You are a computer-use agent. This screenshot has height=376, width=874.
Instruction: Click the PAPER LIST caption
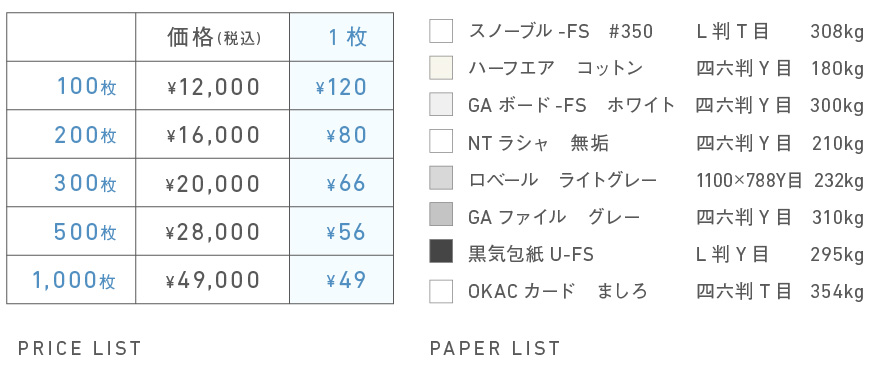click(495, 349)
